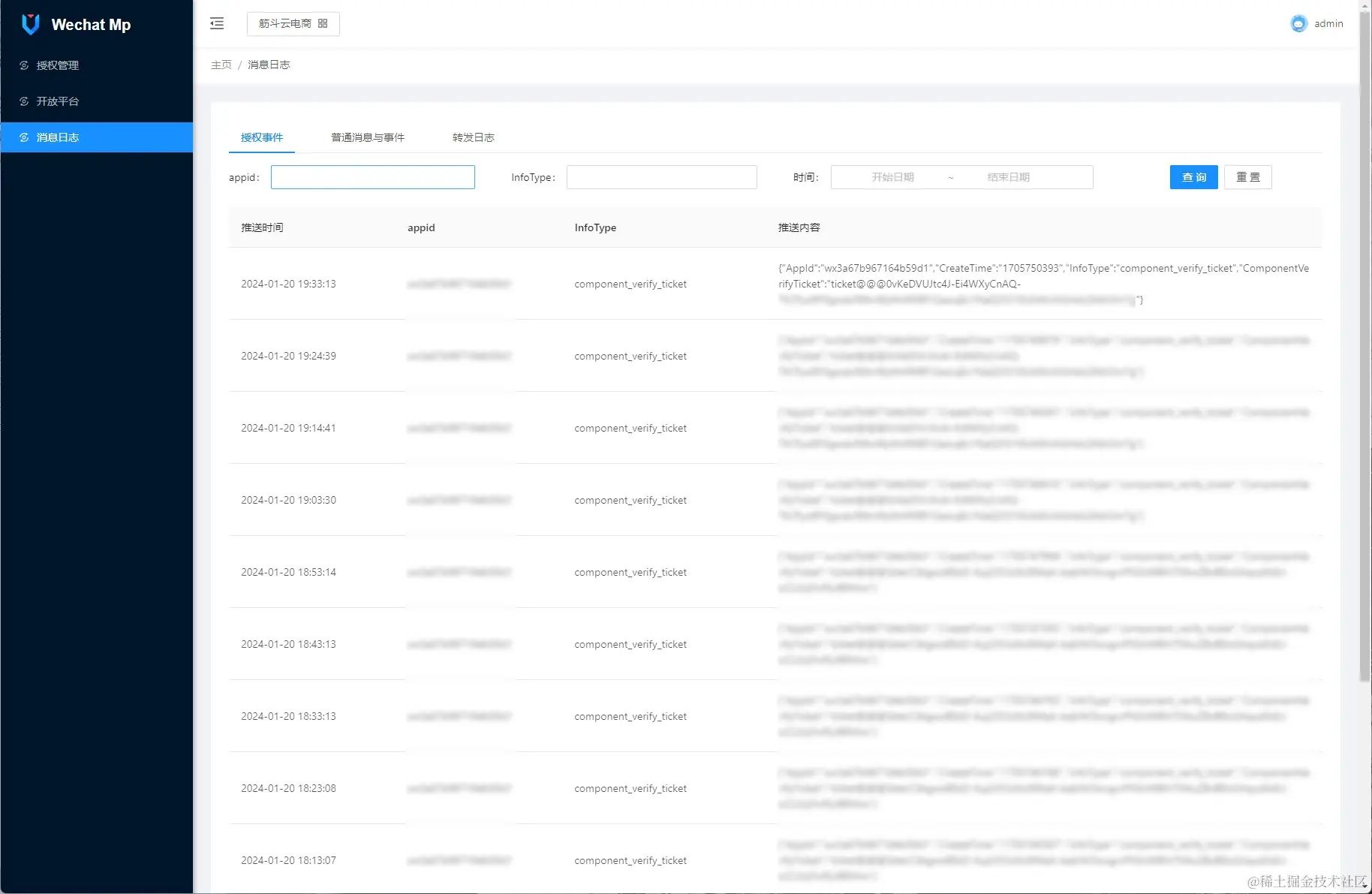Open the admin user menu
Viewport: 1372px width, 894px height.
click(x=1316, y=23)
